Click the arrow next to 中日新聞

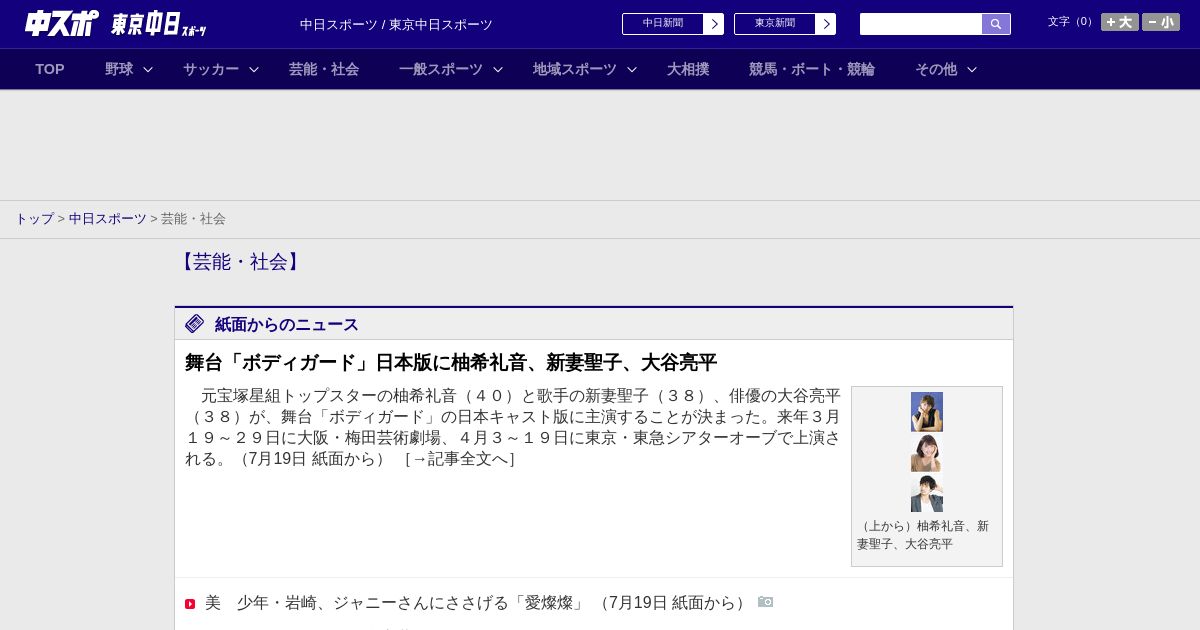coord(714,24)
